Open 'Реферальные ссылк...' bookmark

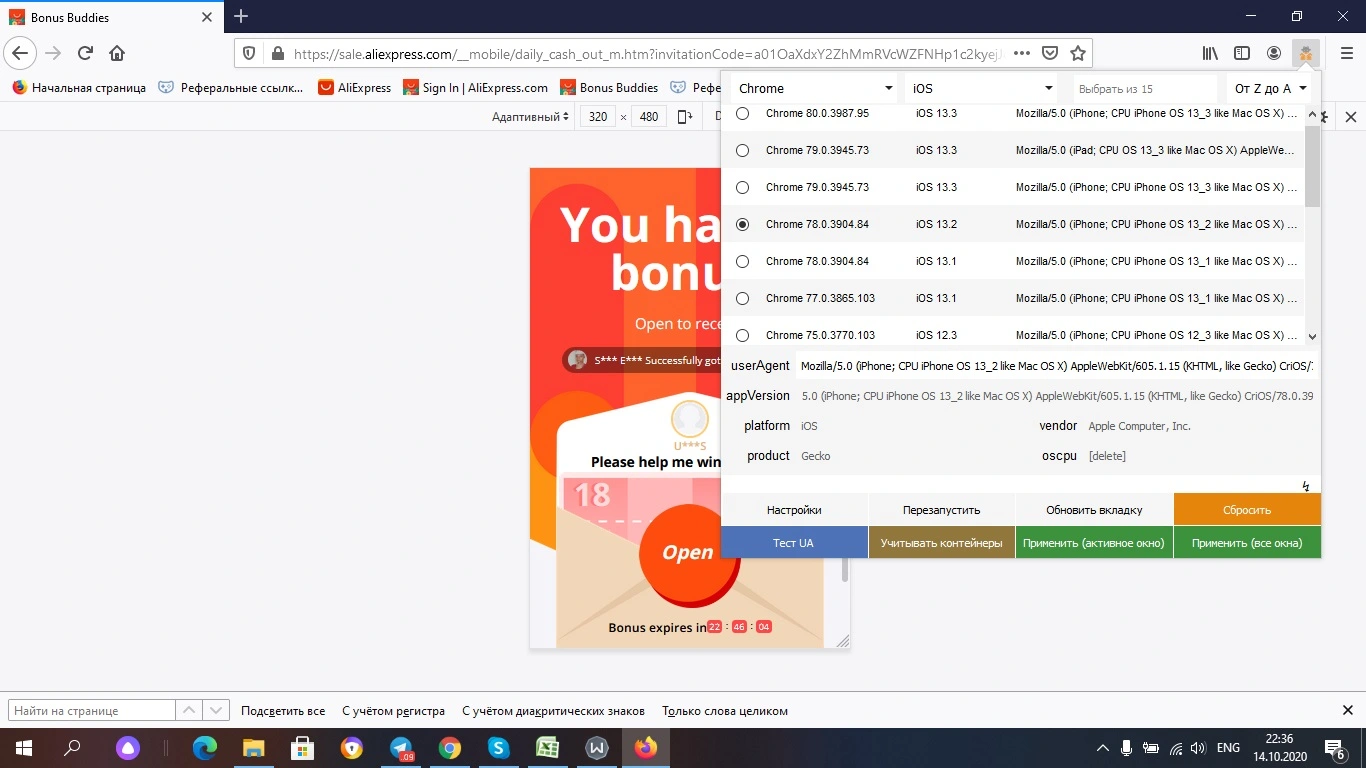231,88
